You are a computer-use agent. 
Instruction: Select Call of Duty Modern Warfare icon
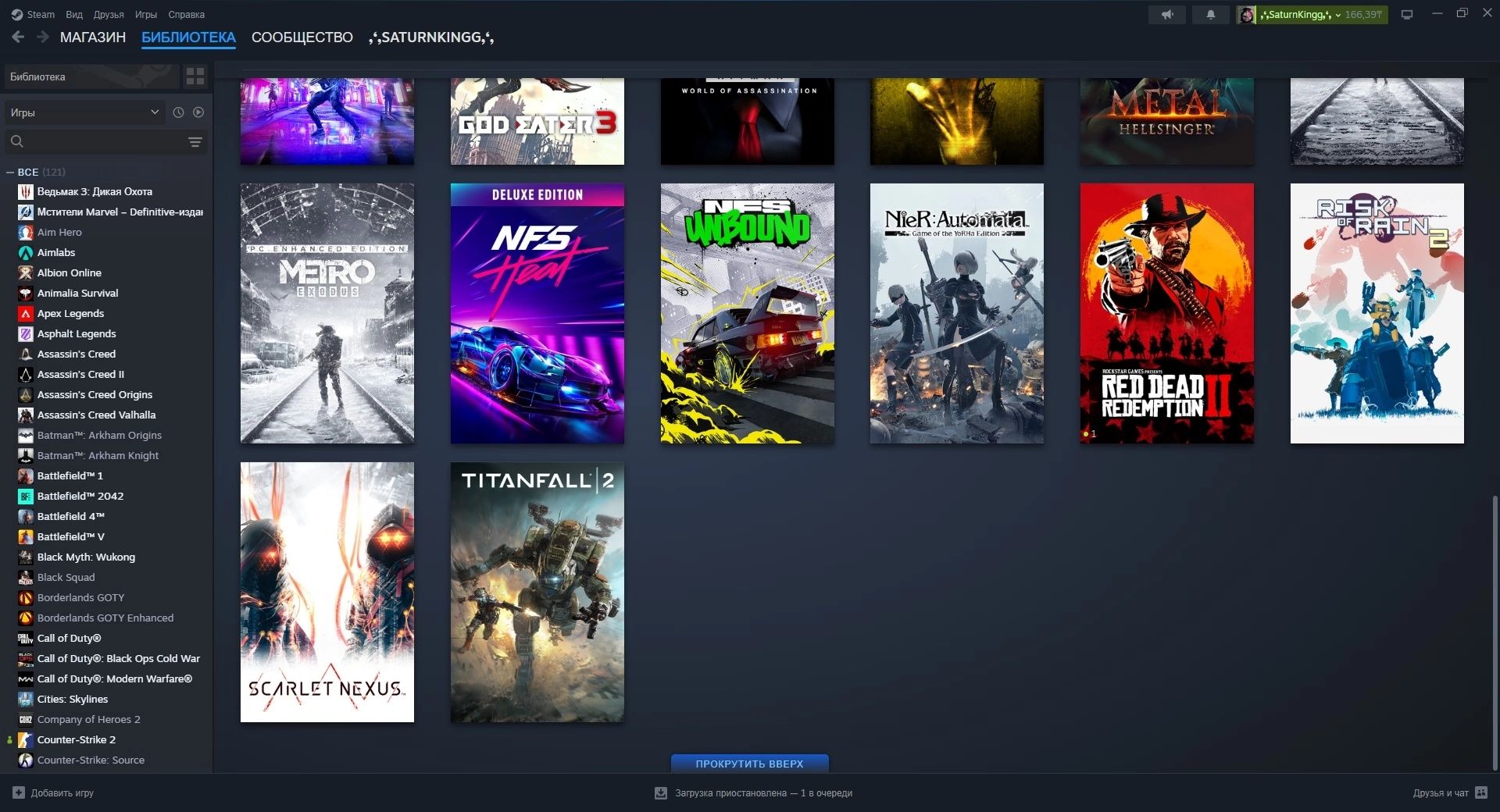[26, 678]
